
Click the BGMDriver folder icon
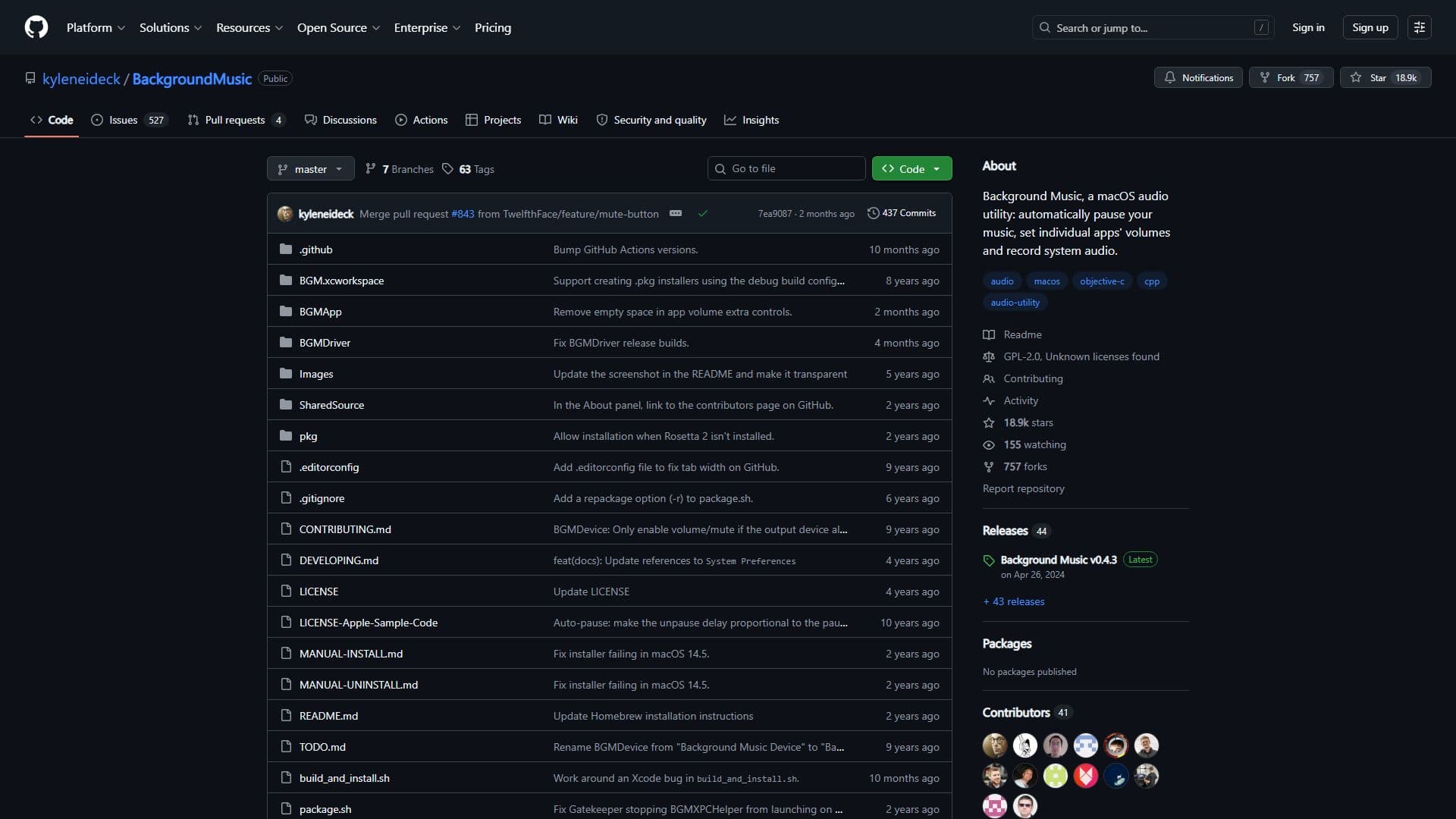(286, 343)
